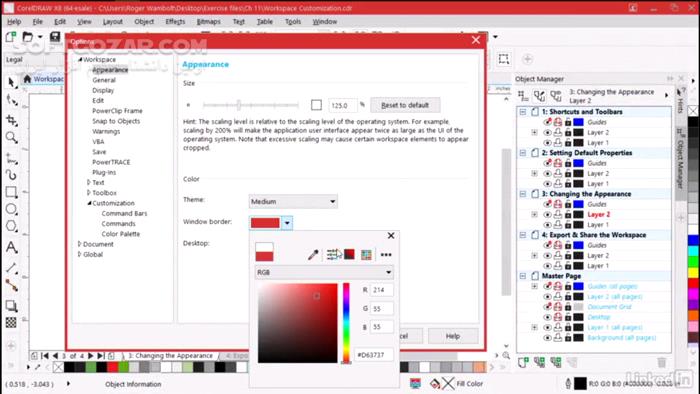This screenshot has width=700, height=394.
Task: Open the Effects menu
Action: pos(175,21)
